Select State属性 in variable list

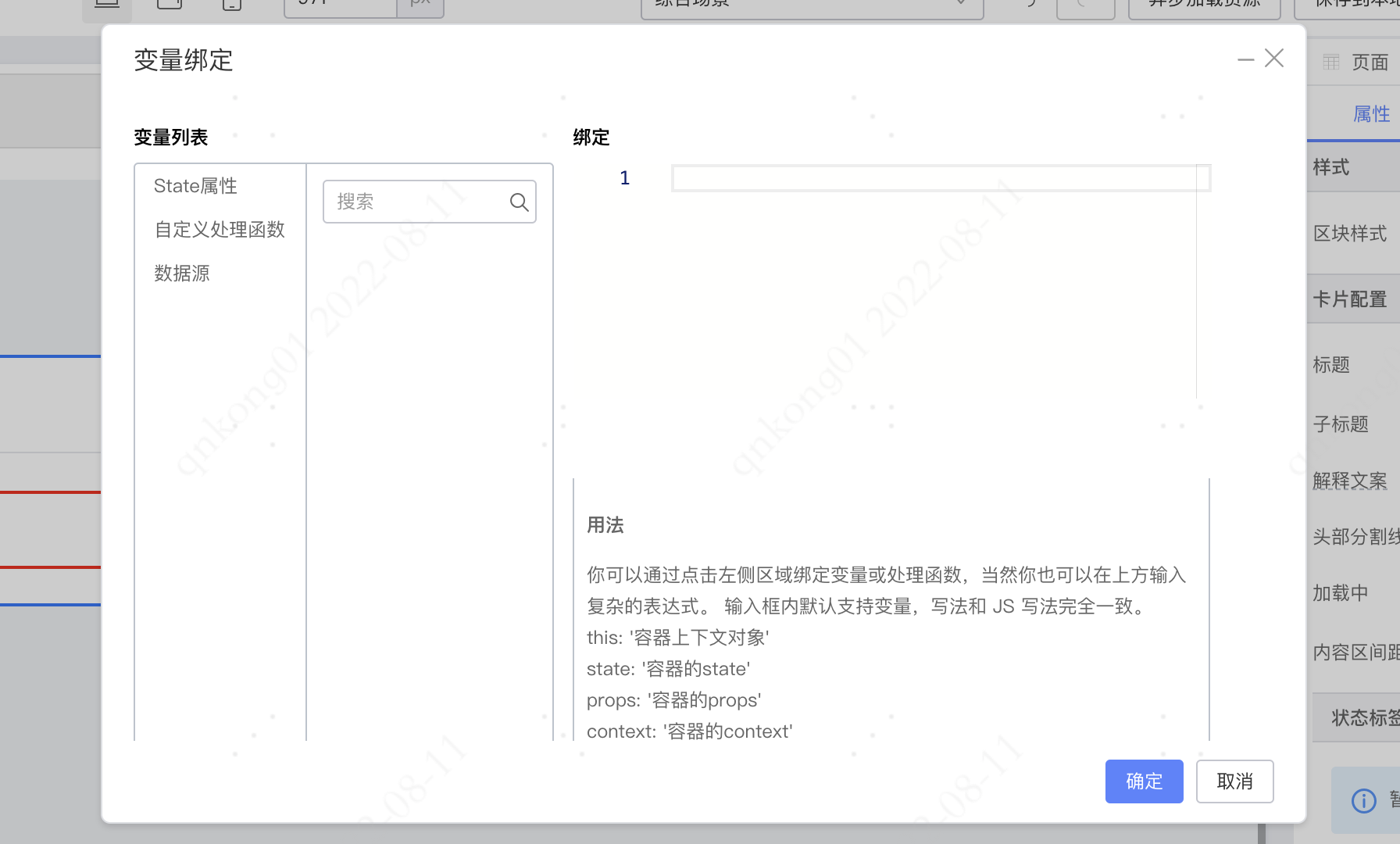tap(195, 186)
